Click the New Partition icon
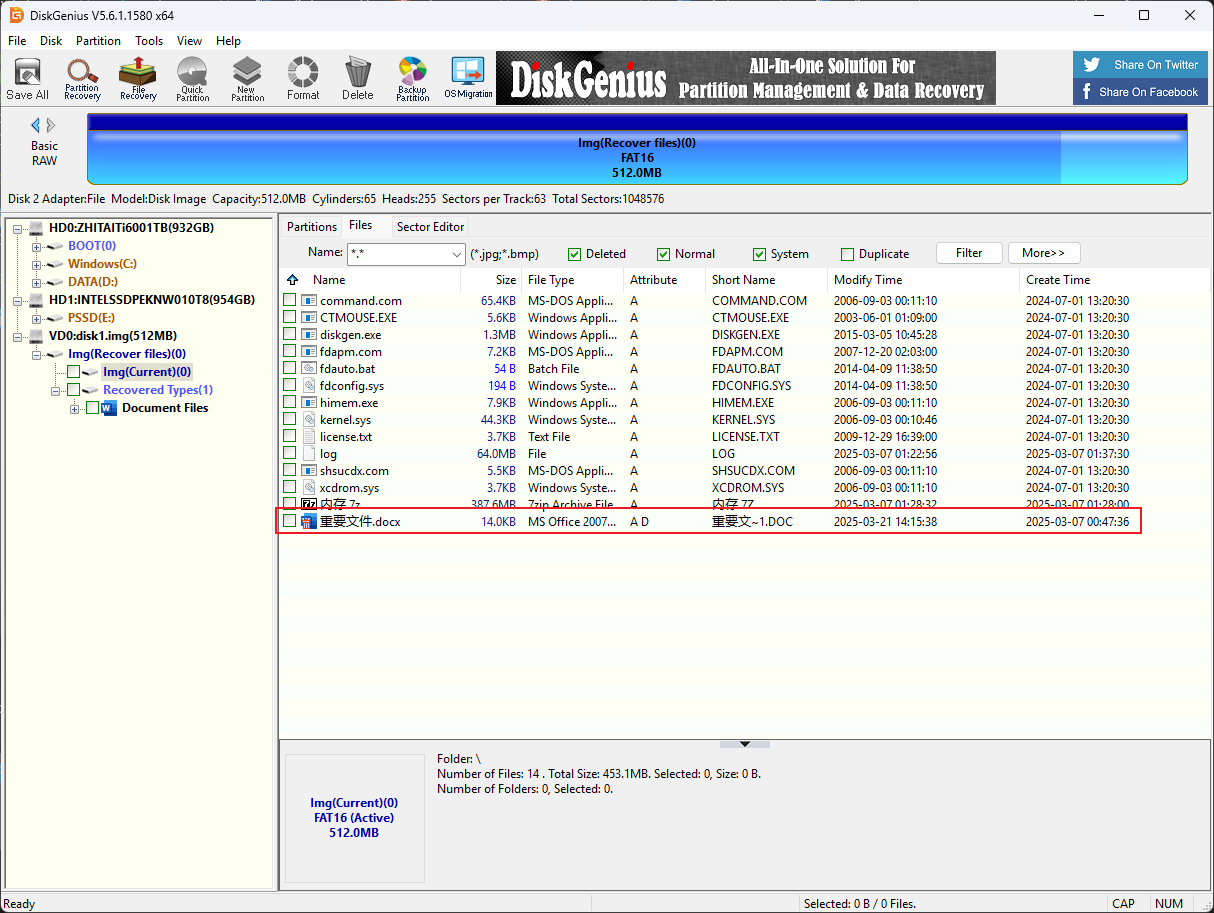 247,78
